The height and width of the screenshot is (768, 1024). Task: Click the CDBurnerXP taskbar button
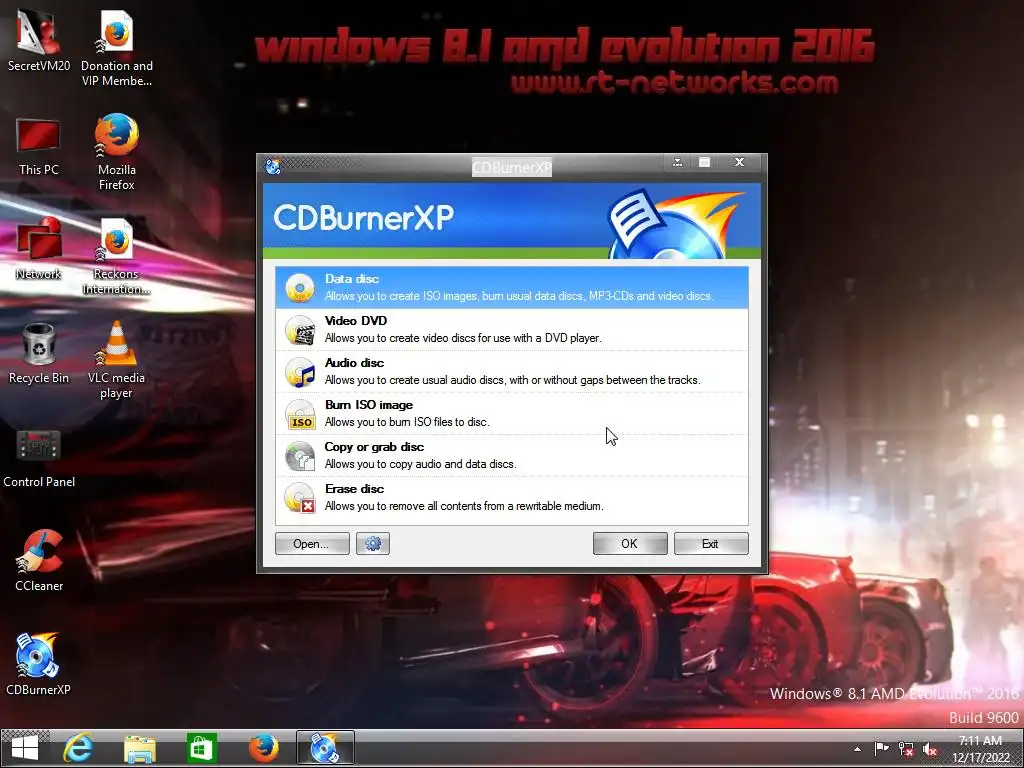point(325,748)
